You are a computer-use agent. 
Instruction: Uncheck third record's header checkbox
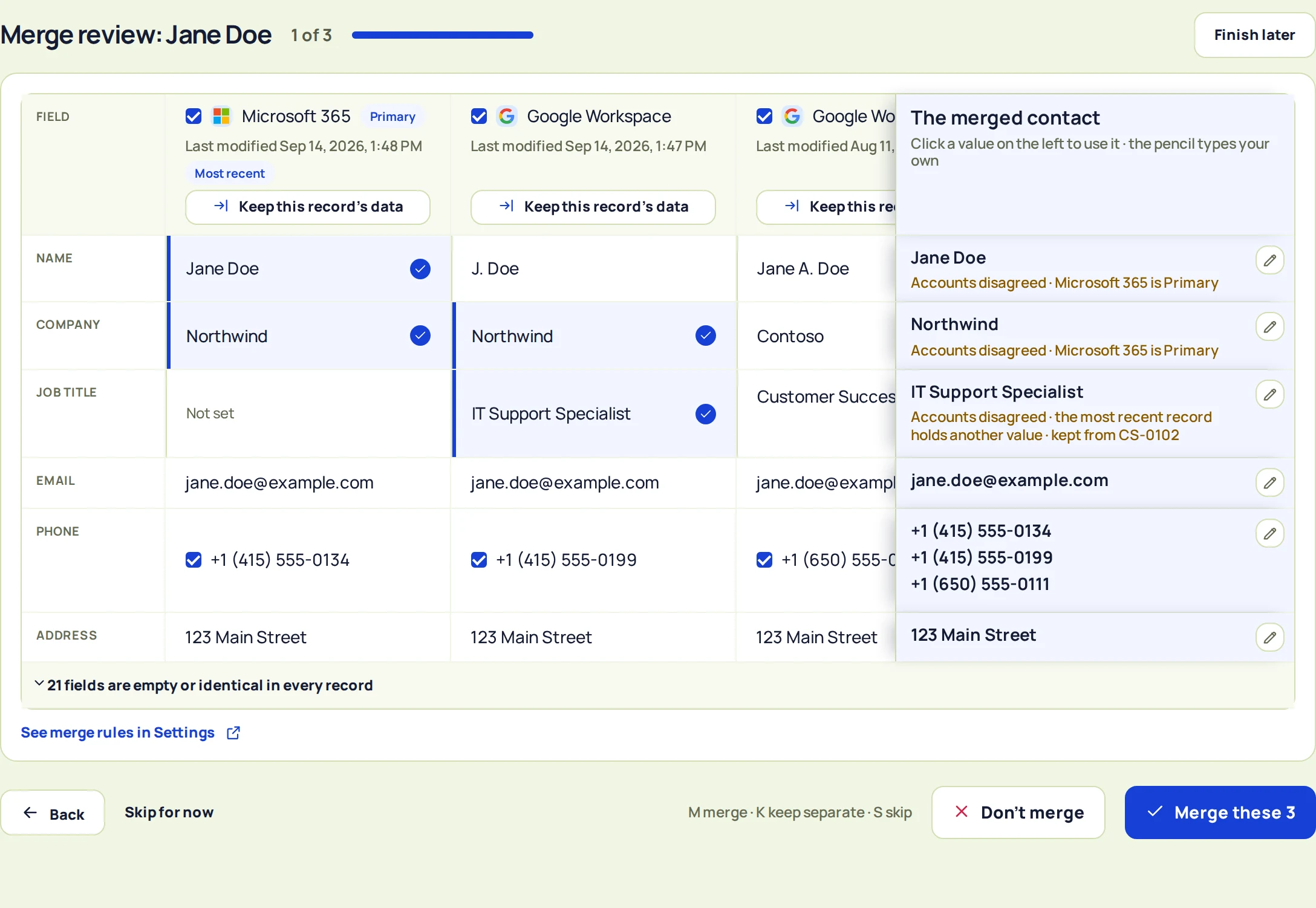tap(764, 116)
